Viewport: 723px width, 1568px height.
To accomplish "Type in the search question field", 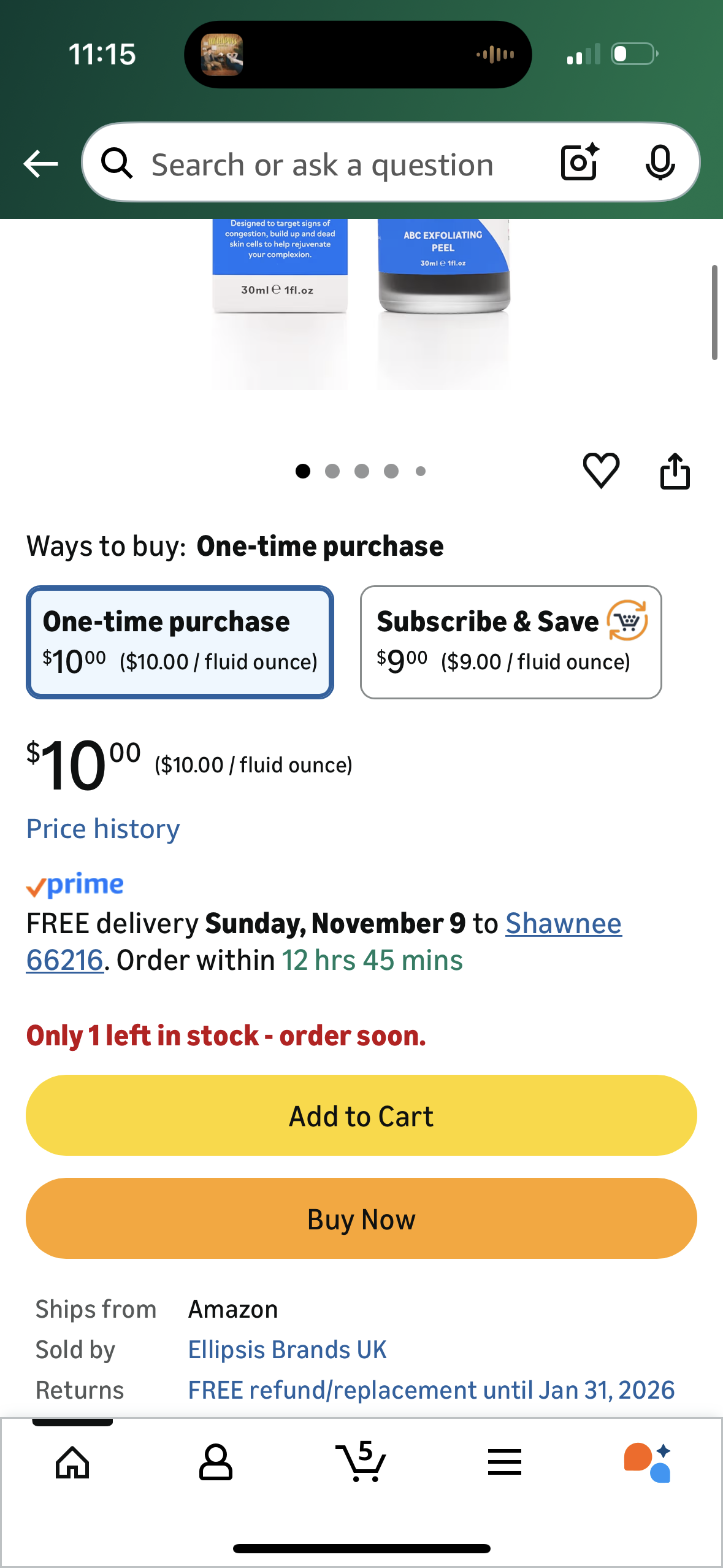I will 331,164.
